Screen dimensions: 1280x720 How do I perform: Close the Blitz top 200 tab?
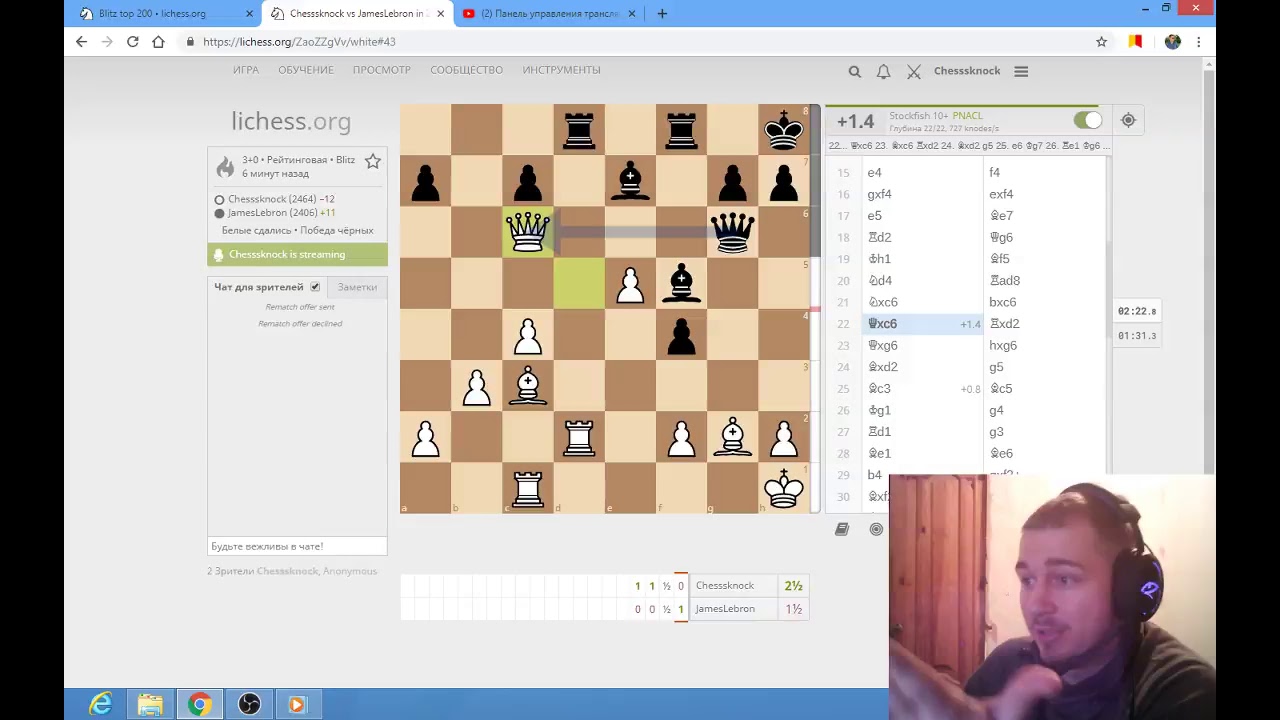[249, 14]
